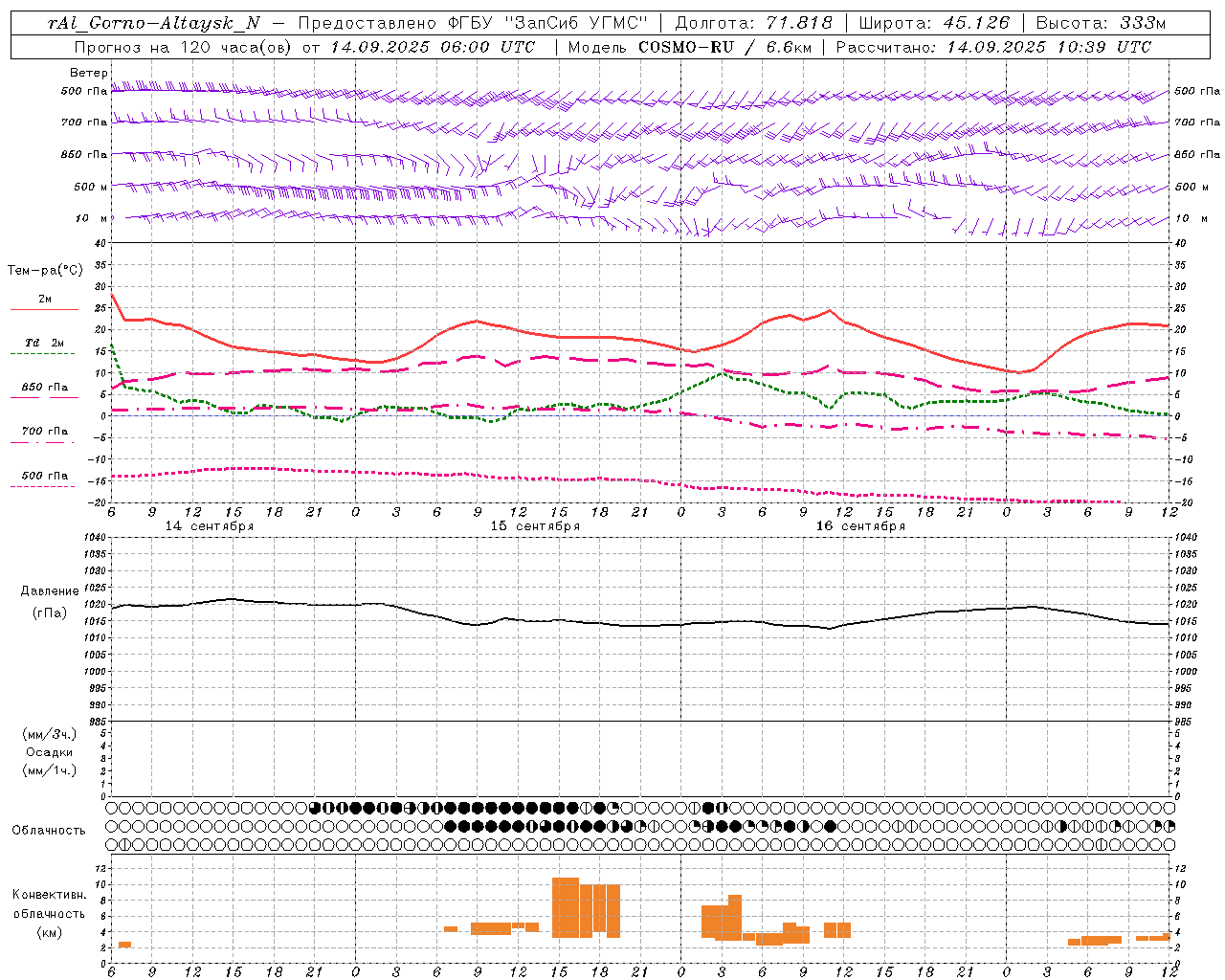Image resolution: width=1225 pixels, height=980 pixels.
Task: Click the (км) unit under convective cloudiness
Action: pyautogui.click(x=49, y=932)
